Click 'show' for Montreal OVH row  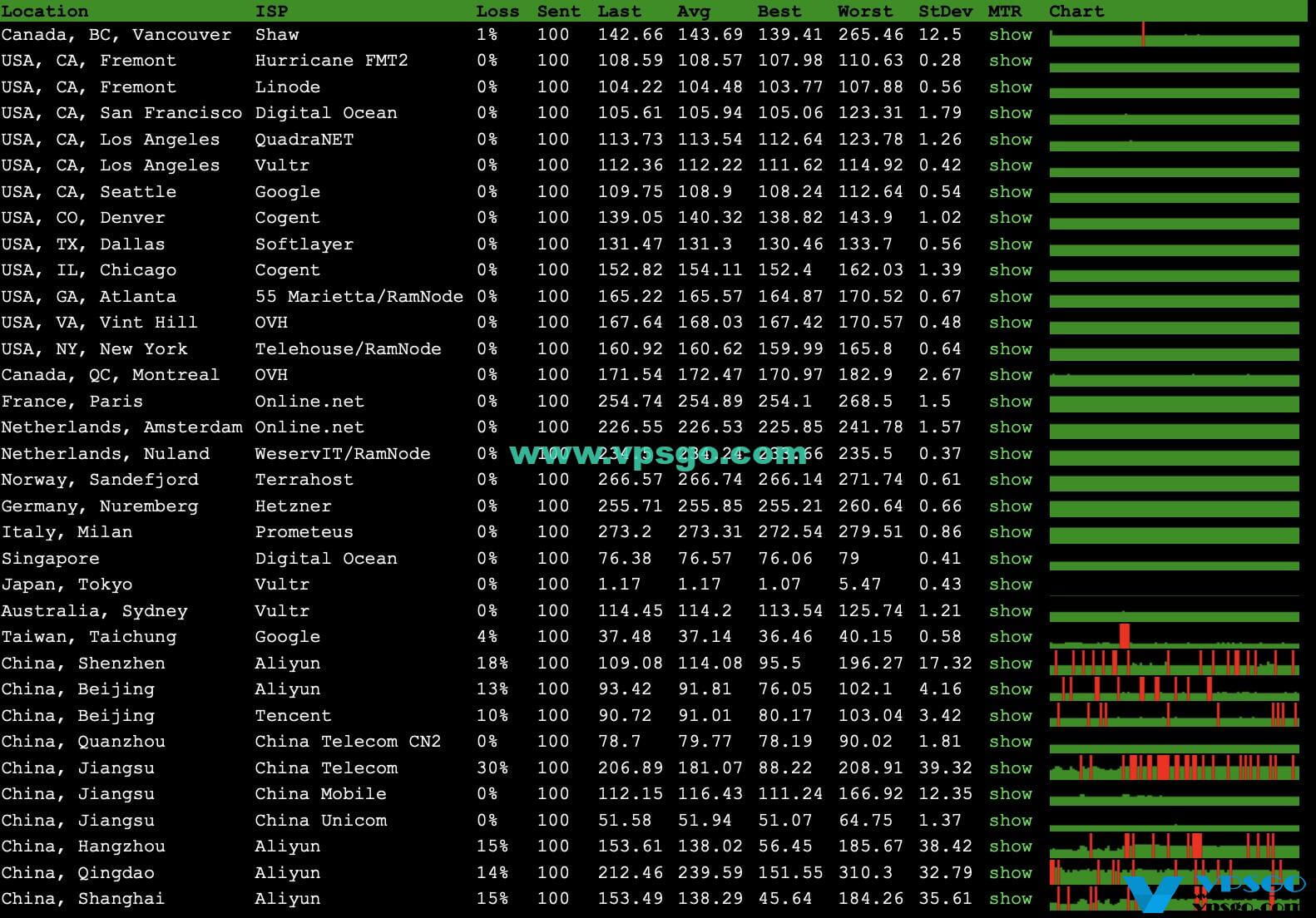(x=1010, y=375)
